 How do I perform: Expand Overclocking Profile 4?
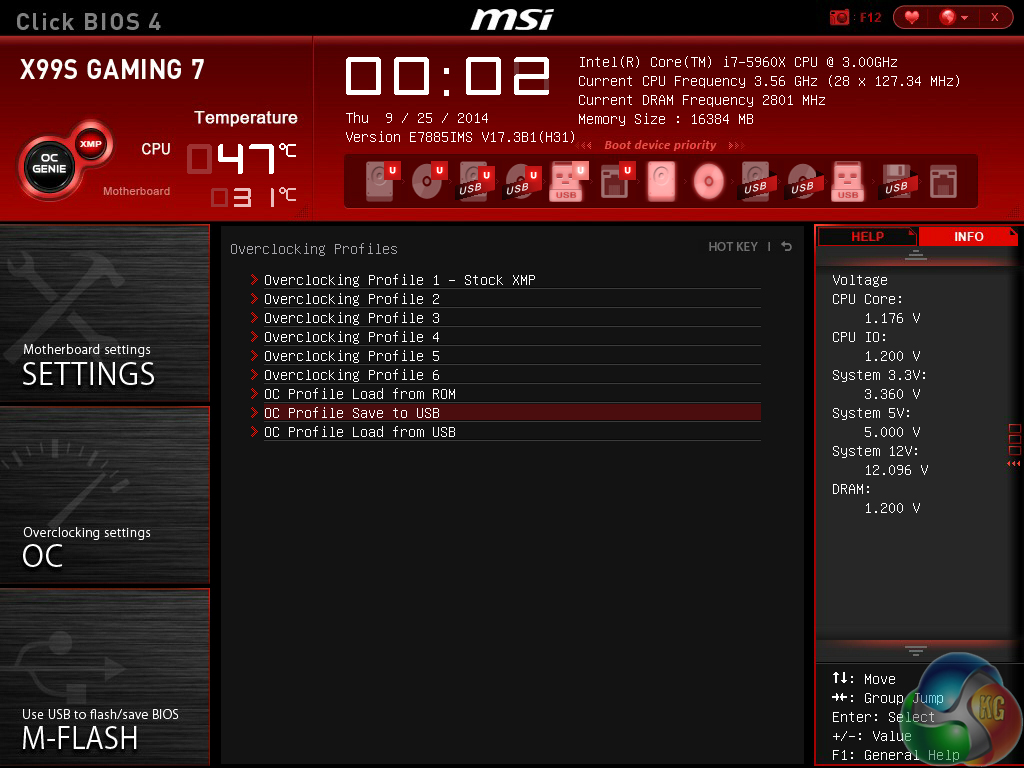click(x=505, y=336)
